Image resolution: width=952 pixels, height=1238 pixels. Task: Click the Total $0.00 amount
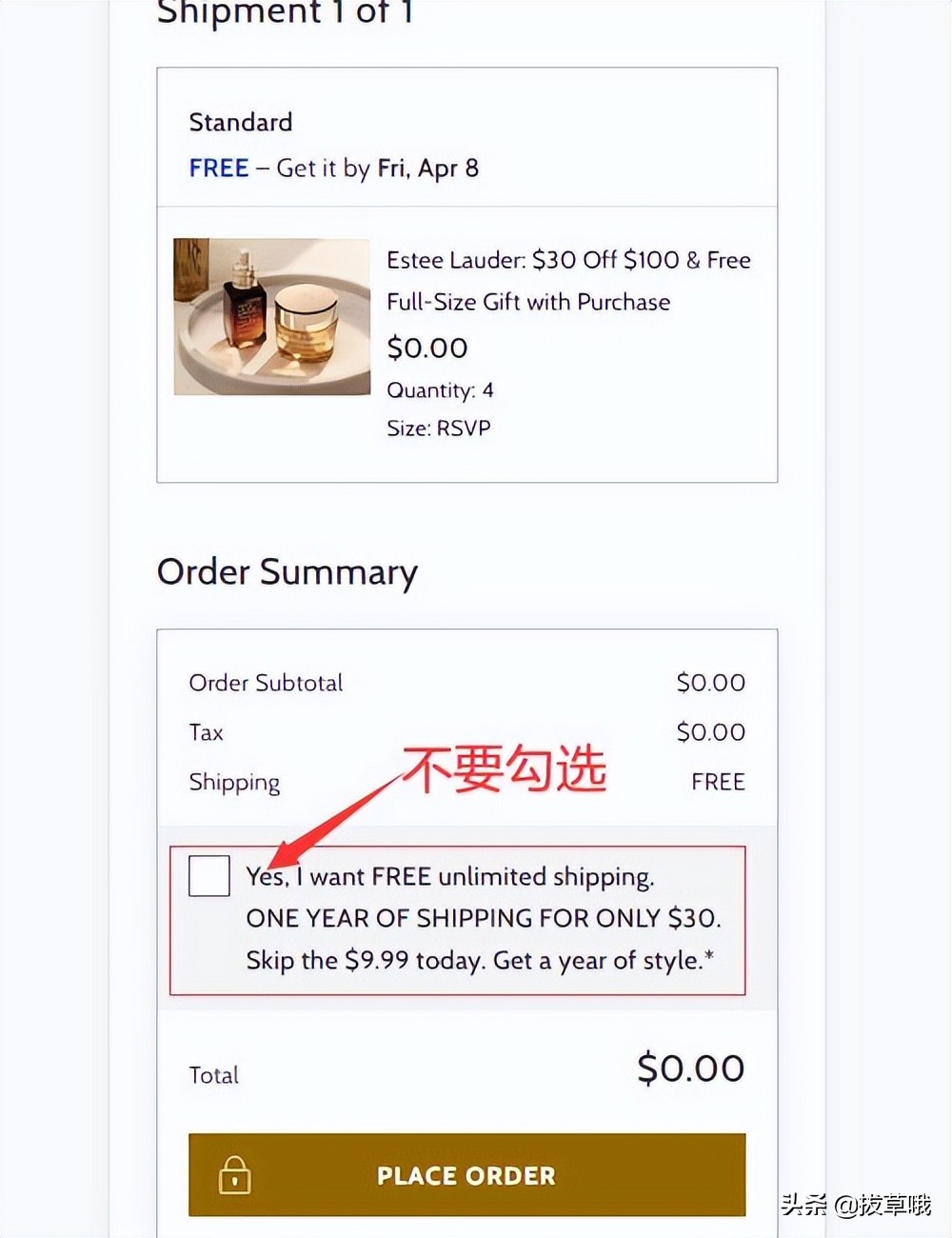691,1068
